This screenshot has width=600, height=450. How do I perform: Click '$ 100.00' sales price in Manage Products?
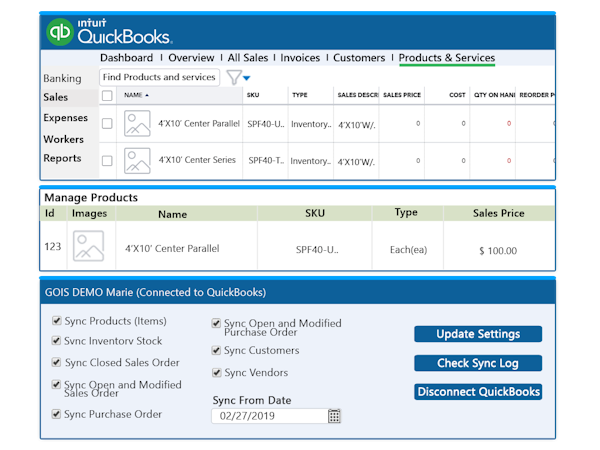[498, 251]
